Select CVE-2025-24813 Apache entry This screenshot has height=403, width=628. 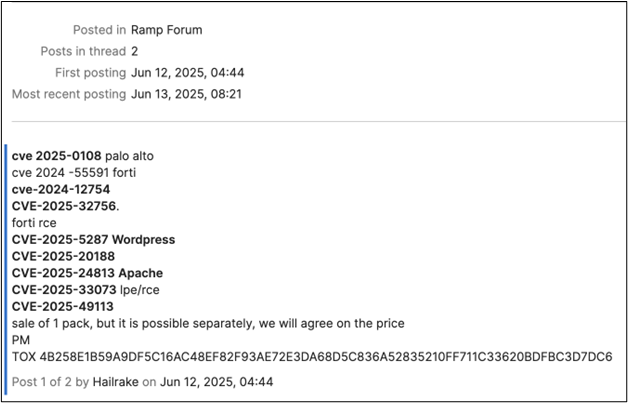pos(87,273)
